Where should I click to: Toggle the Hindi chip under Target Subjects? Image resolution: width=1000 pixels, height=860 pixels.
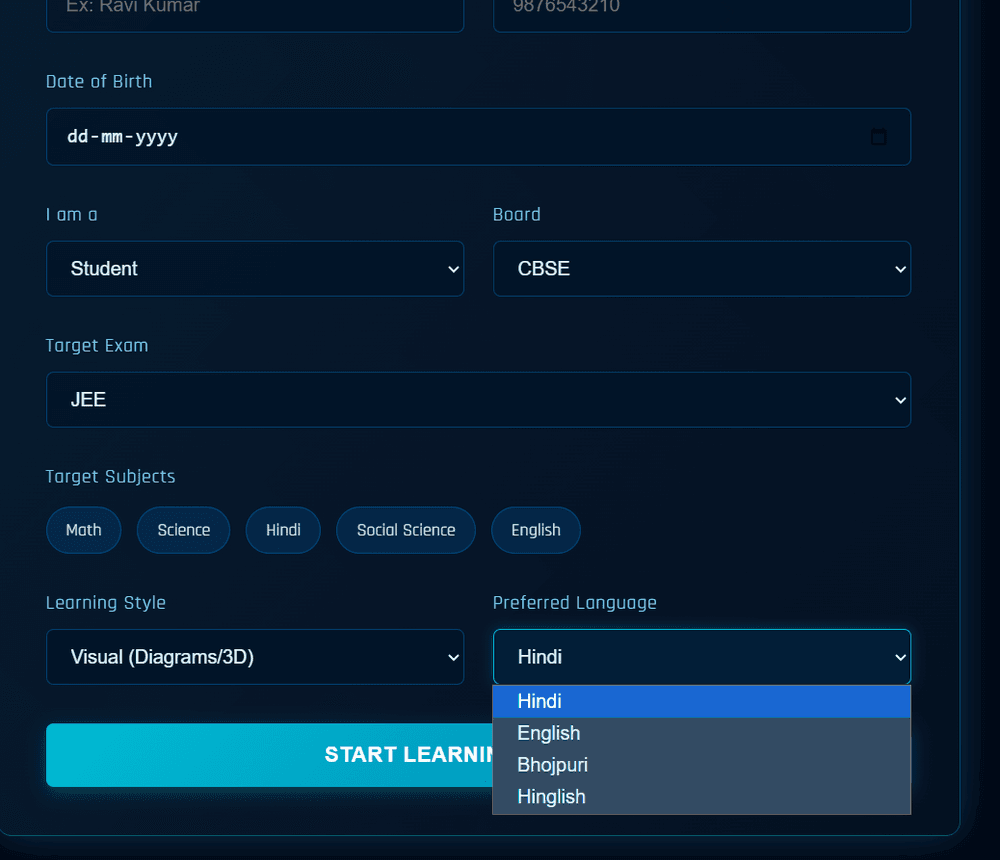point(283,530)
